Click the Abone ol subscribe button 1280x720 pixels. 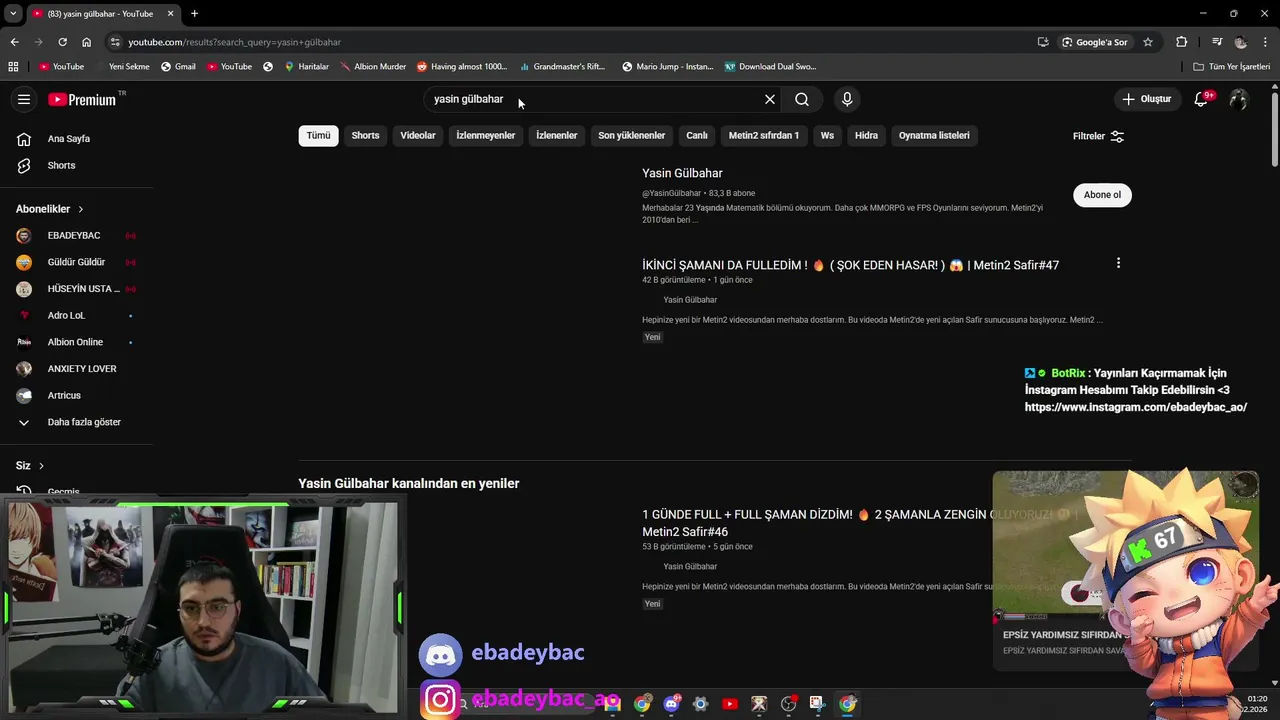pos(1102,195)
